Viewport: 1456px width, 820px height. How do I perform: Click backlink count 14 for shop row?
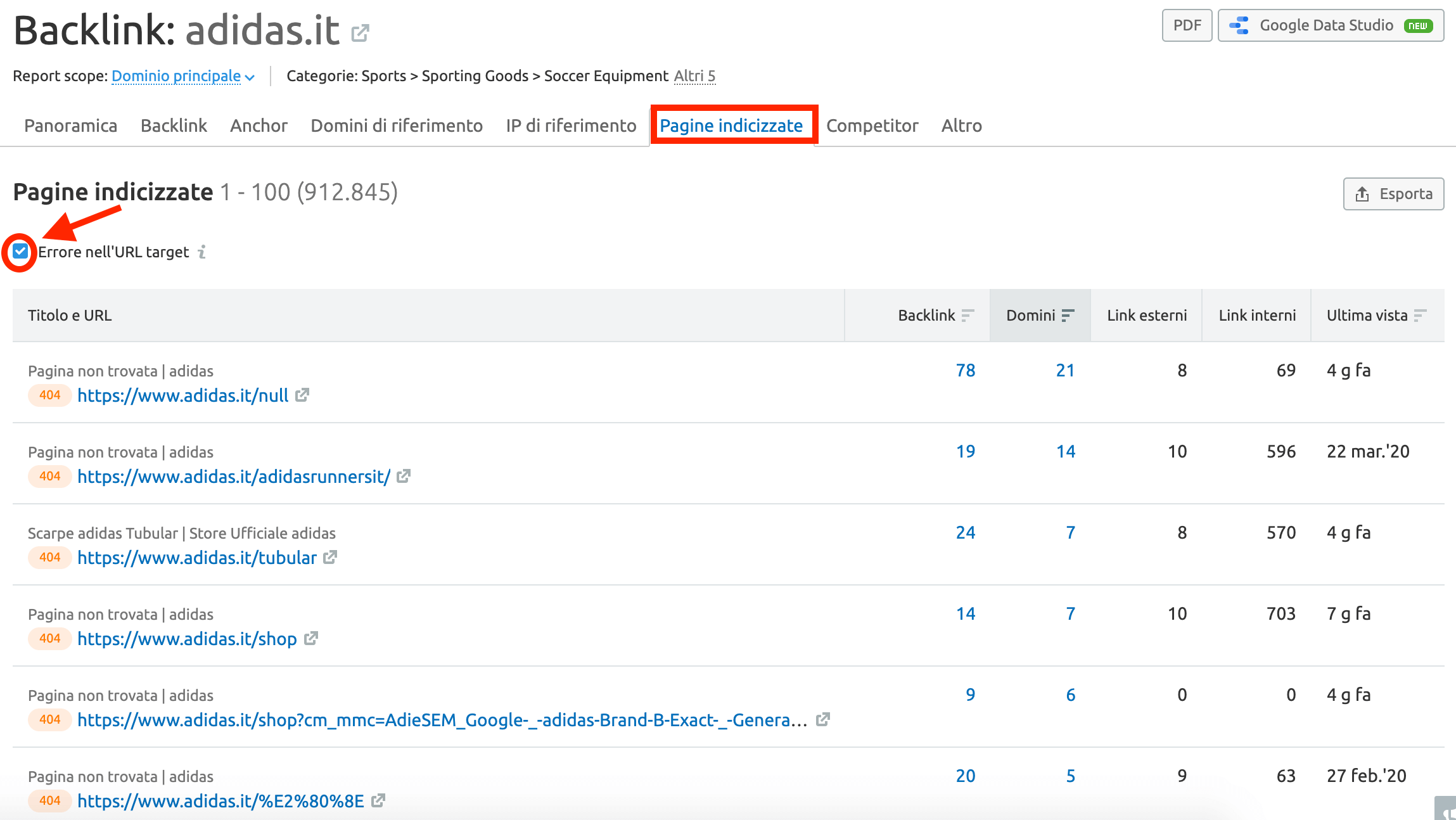[x=965, y=613]
